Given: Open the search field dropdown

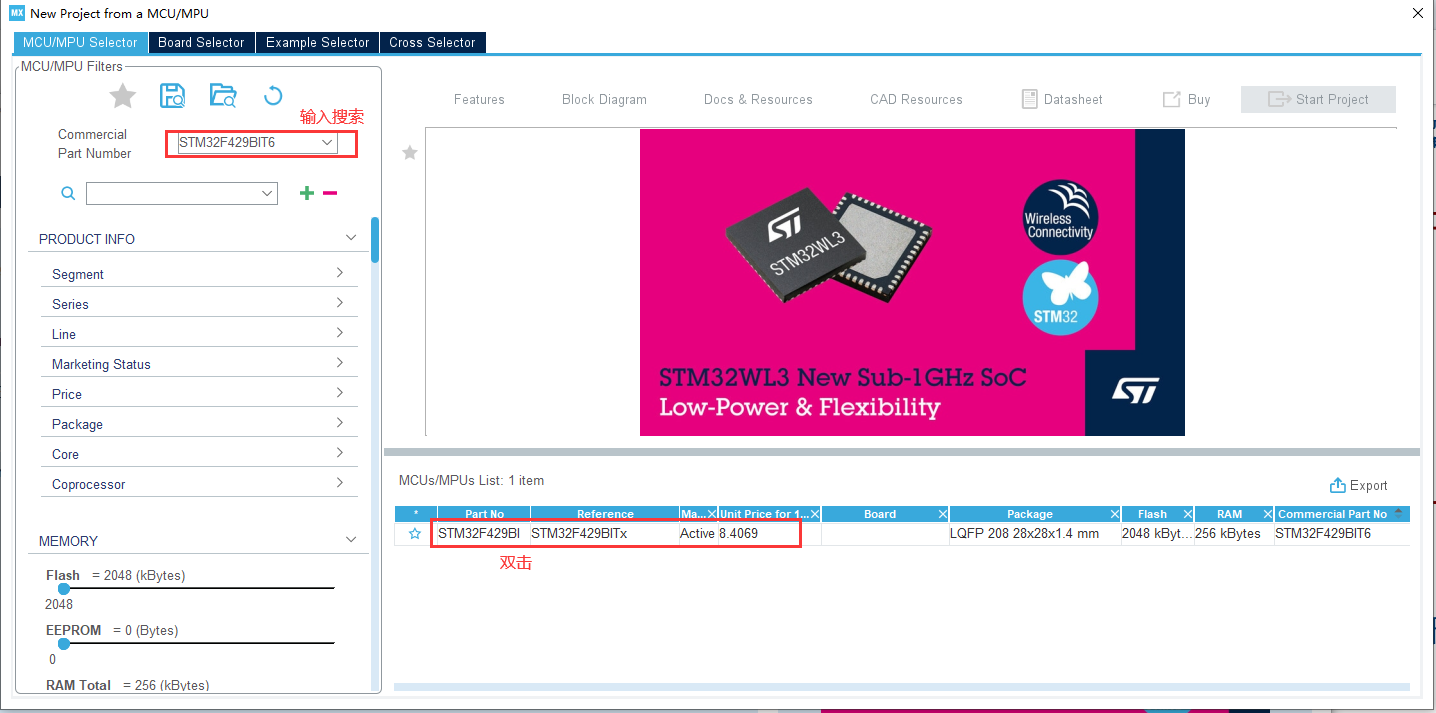Looking at the screenshot, I should [267, 193].
